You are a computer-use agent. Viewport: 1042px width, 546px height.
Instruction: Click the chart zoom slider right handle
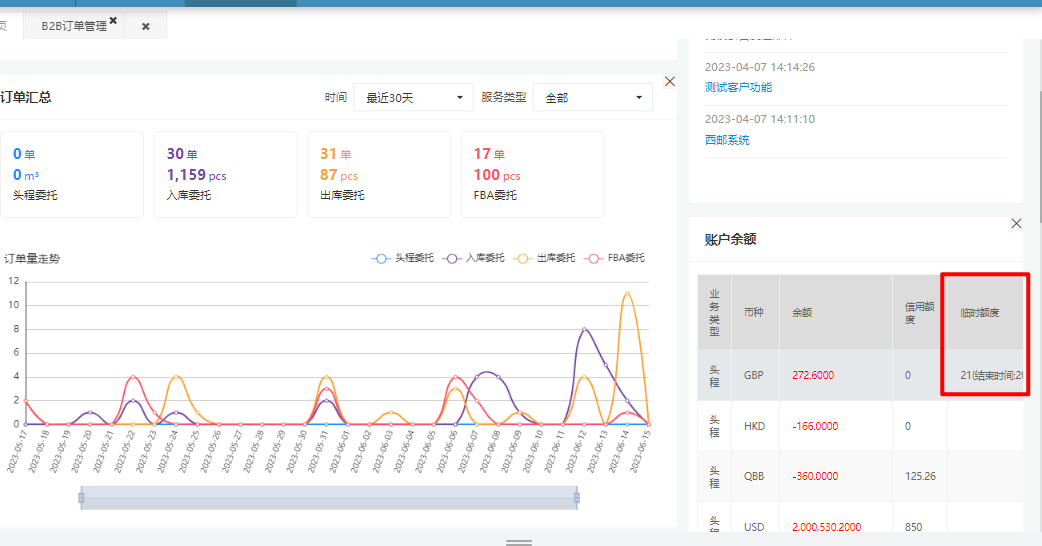tap(577, 498)
